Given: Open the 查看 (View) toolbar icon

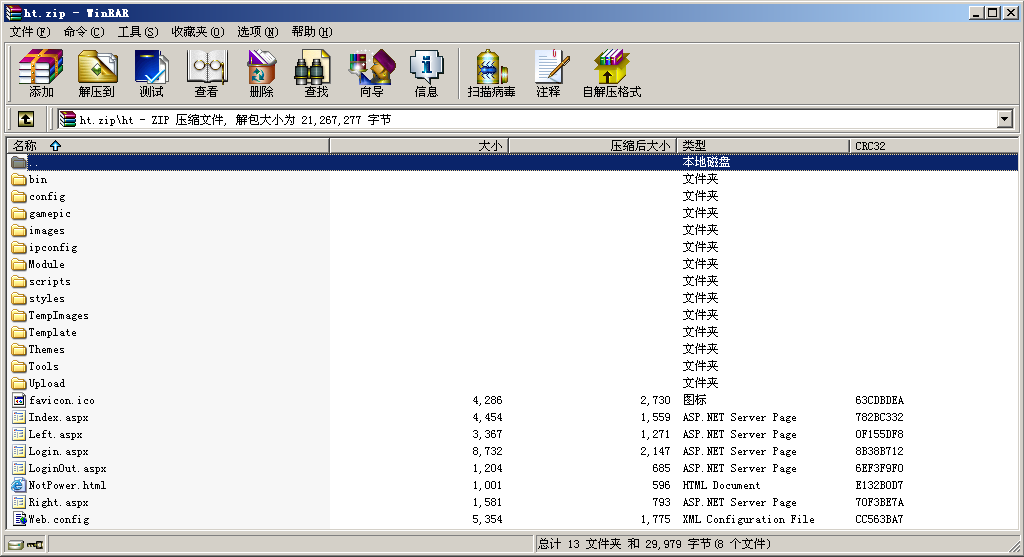Looking at the screenshot, I should coord(206,74).
